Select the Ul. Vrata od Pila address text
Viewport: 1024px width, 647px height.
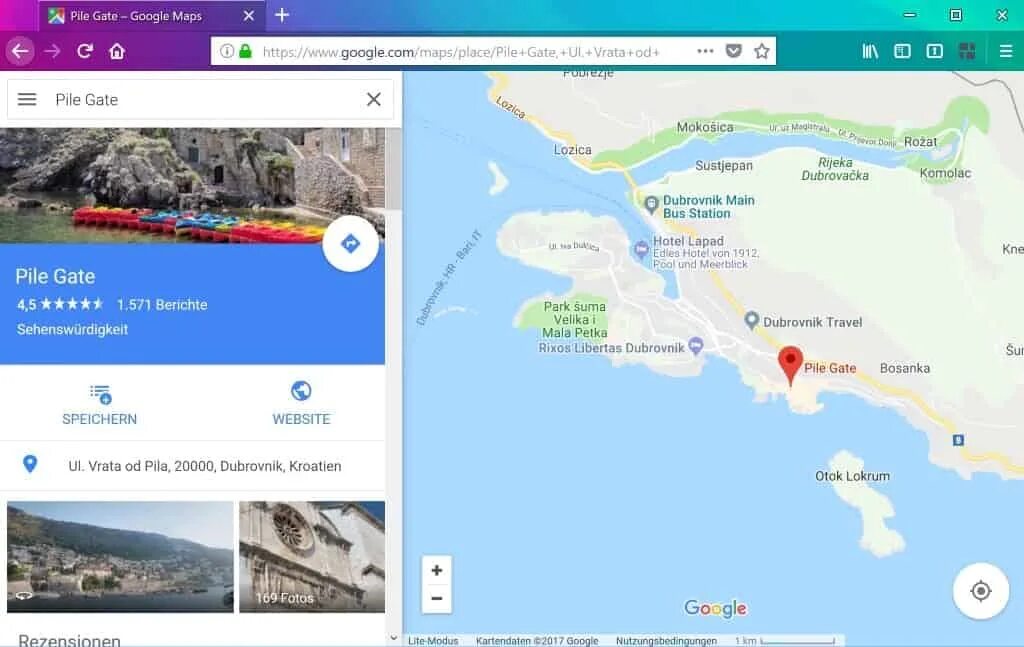click(x=205, y=466)
